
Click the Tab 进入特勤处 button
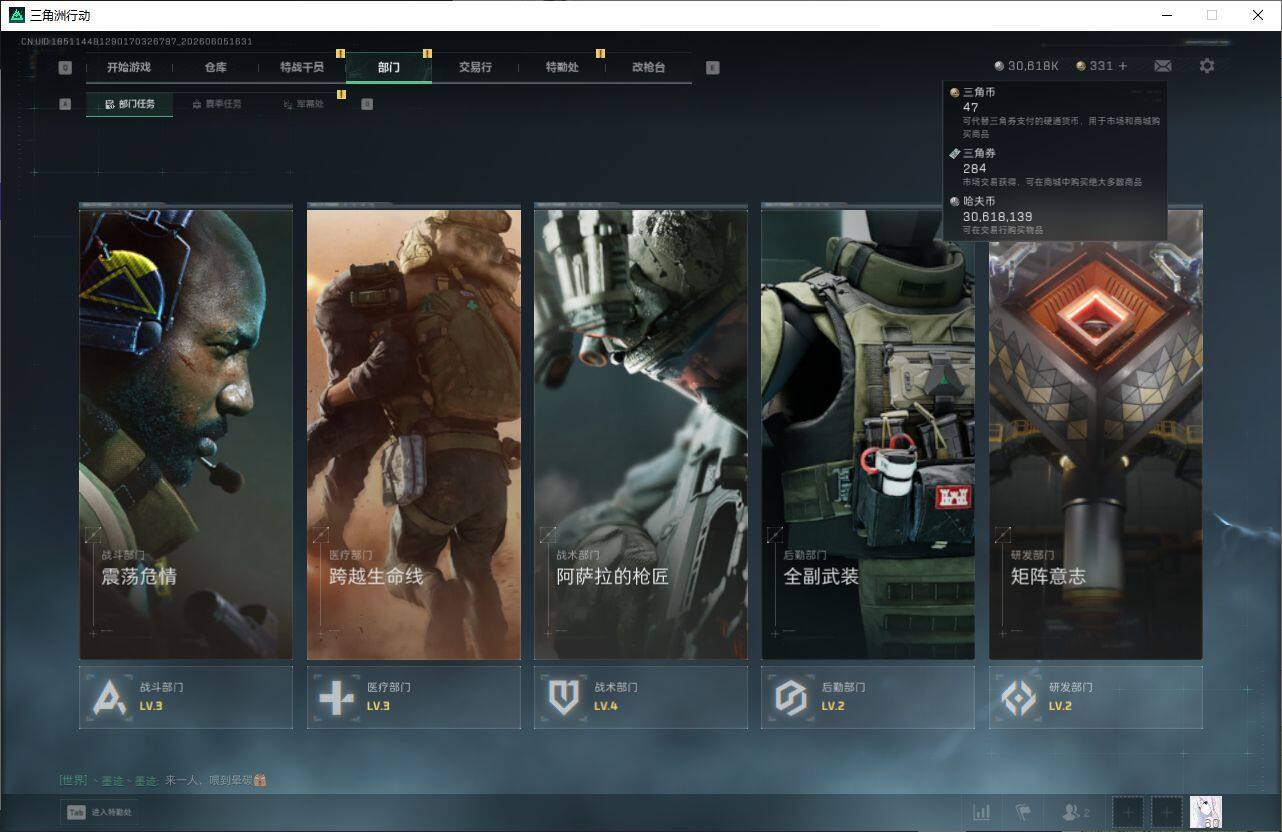100,812
